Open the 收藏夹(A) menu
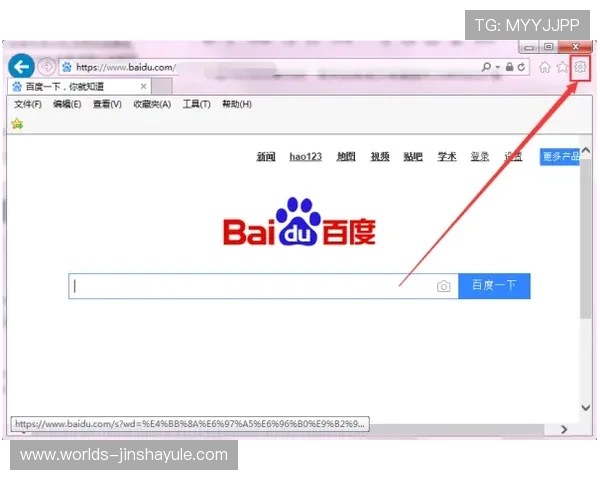The width and height of the screenshot is (600, 480). click(152, 104)
